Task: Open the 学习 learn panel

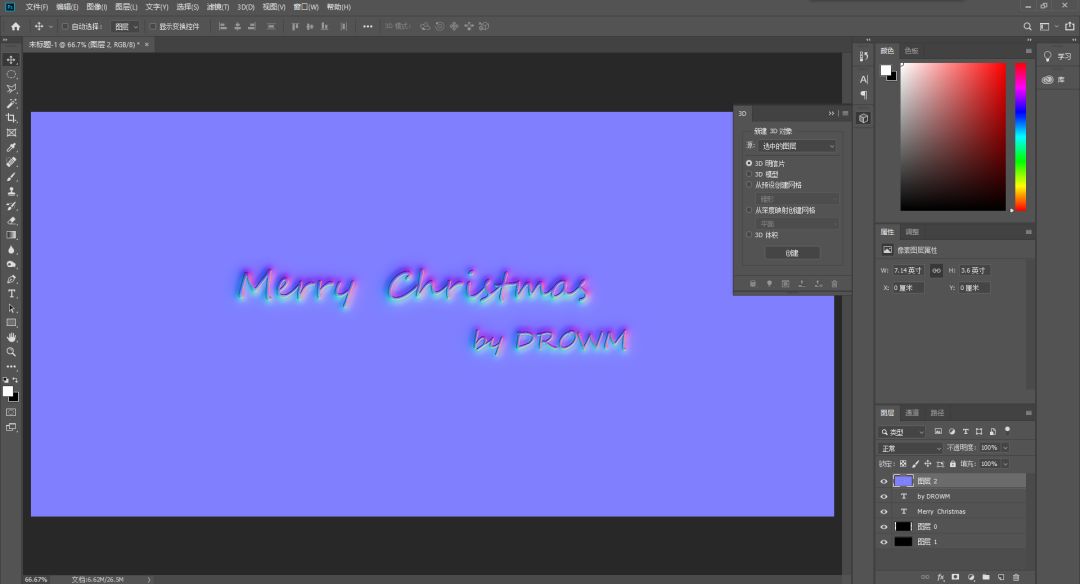Action: [1057, 56]
